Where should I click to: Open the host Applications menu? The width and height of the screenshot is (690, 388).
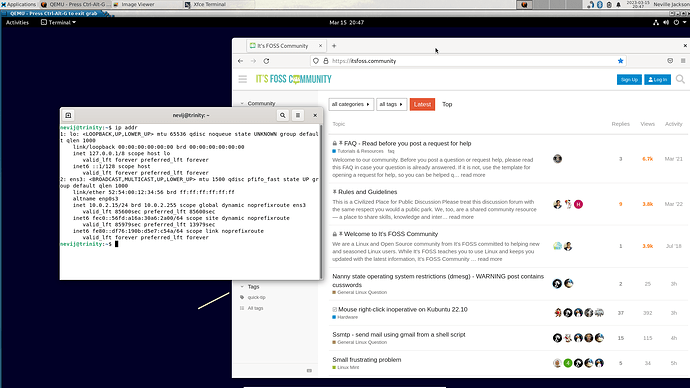pyautogui.click(x=18, y=4)
